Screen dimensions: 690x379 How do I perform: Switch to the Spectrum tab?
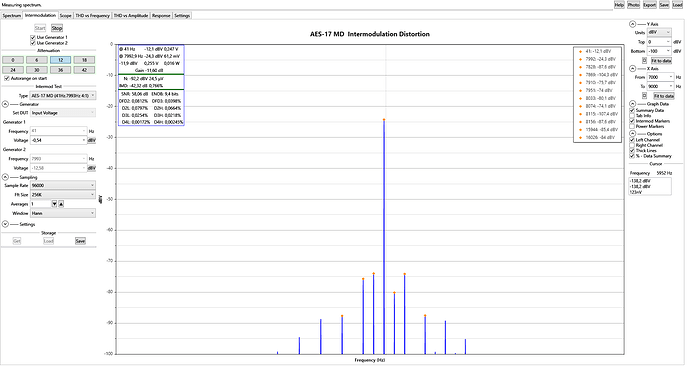[x=12, y=15]
